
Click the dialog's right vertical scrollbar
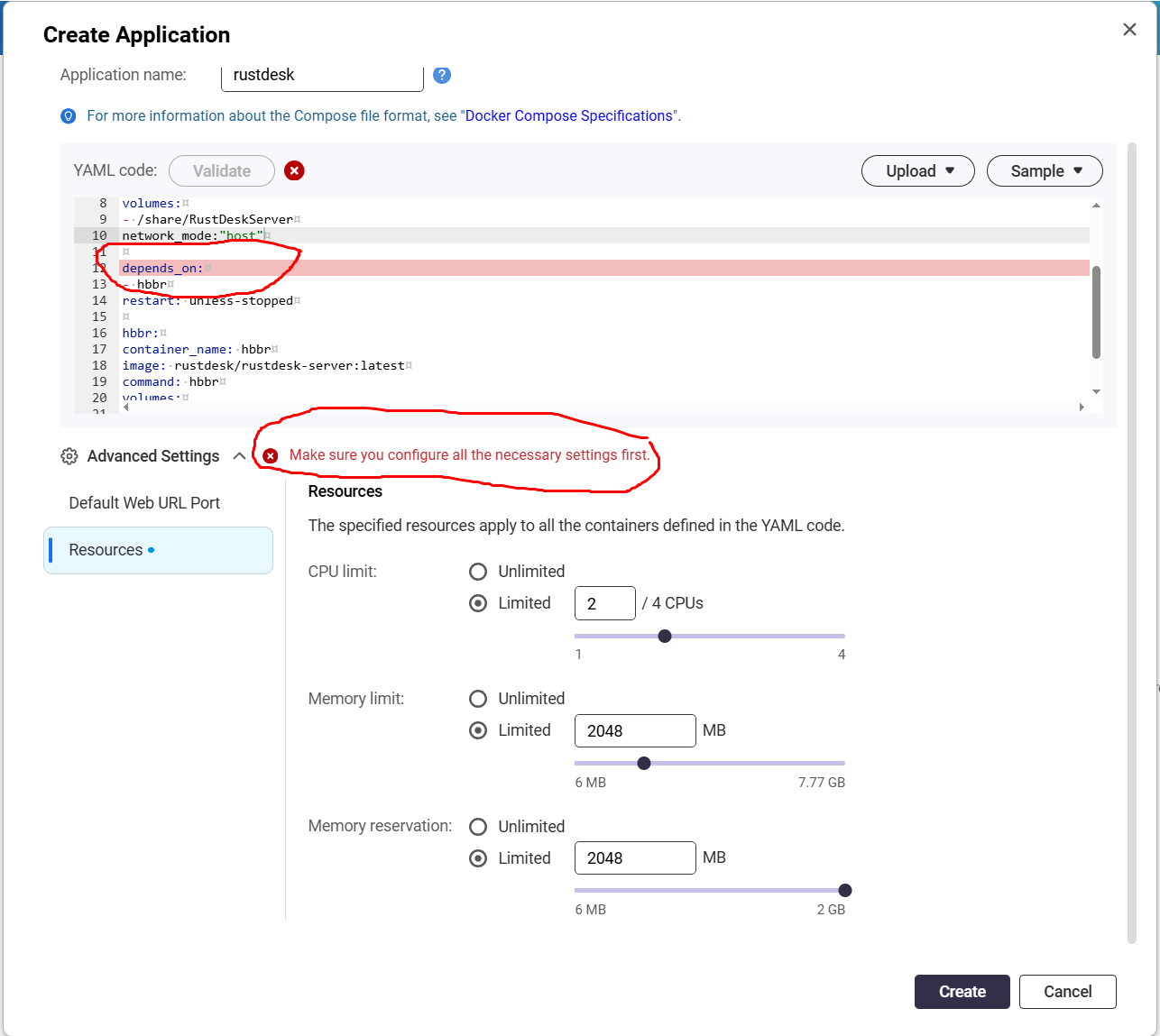tap(1132, 543)
